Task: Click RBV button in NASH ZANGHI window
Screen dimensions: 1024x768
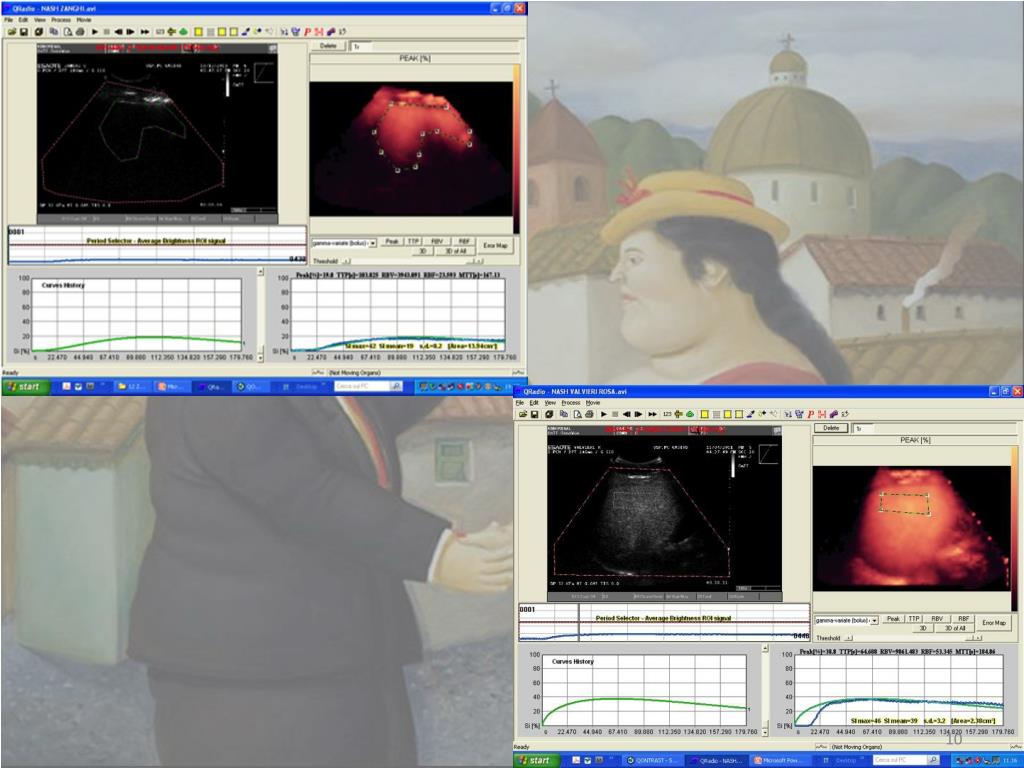Action: pyautogui.click(x=438, y=241)
